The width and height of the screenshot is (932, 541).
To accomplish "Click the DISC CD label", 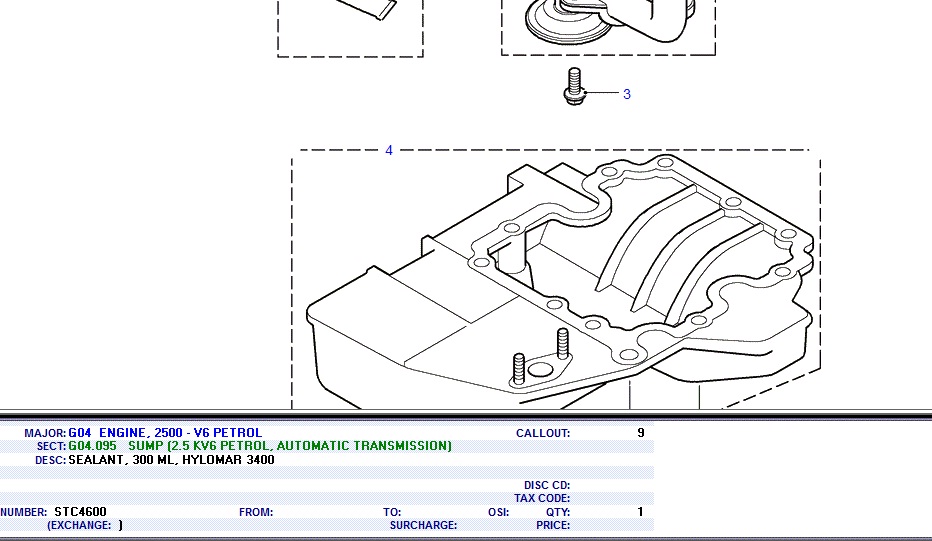I will (547, 486).
